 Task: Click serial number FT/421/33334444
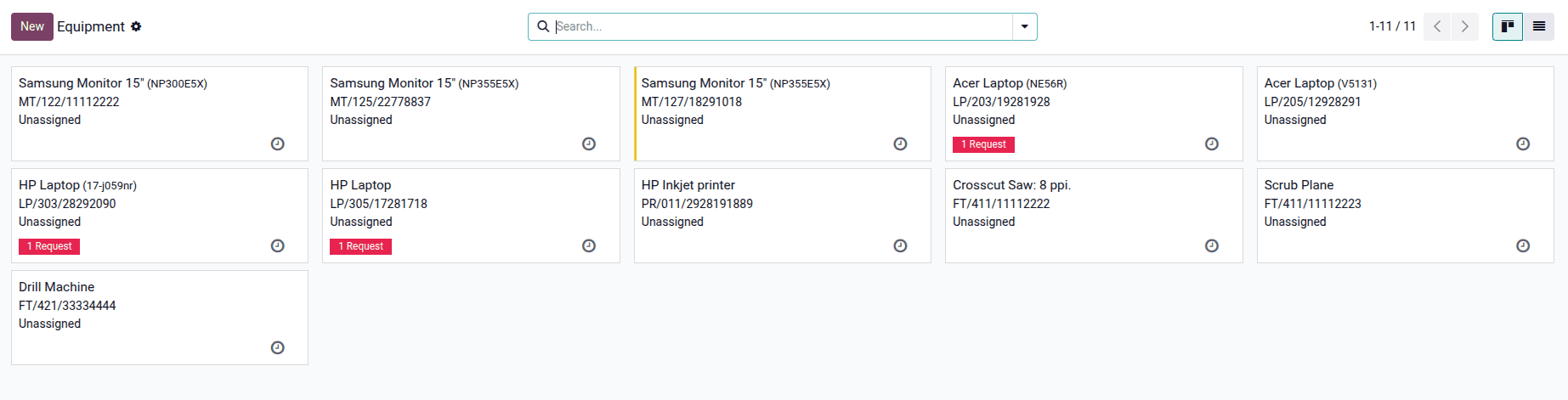tap(67, 306)
